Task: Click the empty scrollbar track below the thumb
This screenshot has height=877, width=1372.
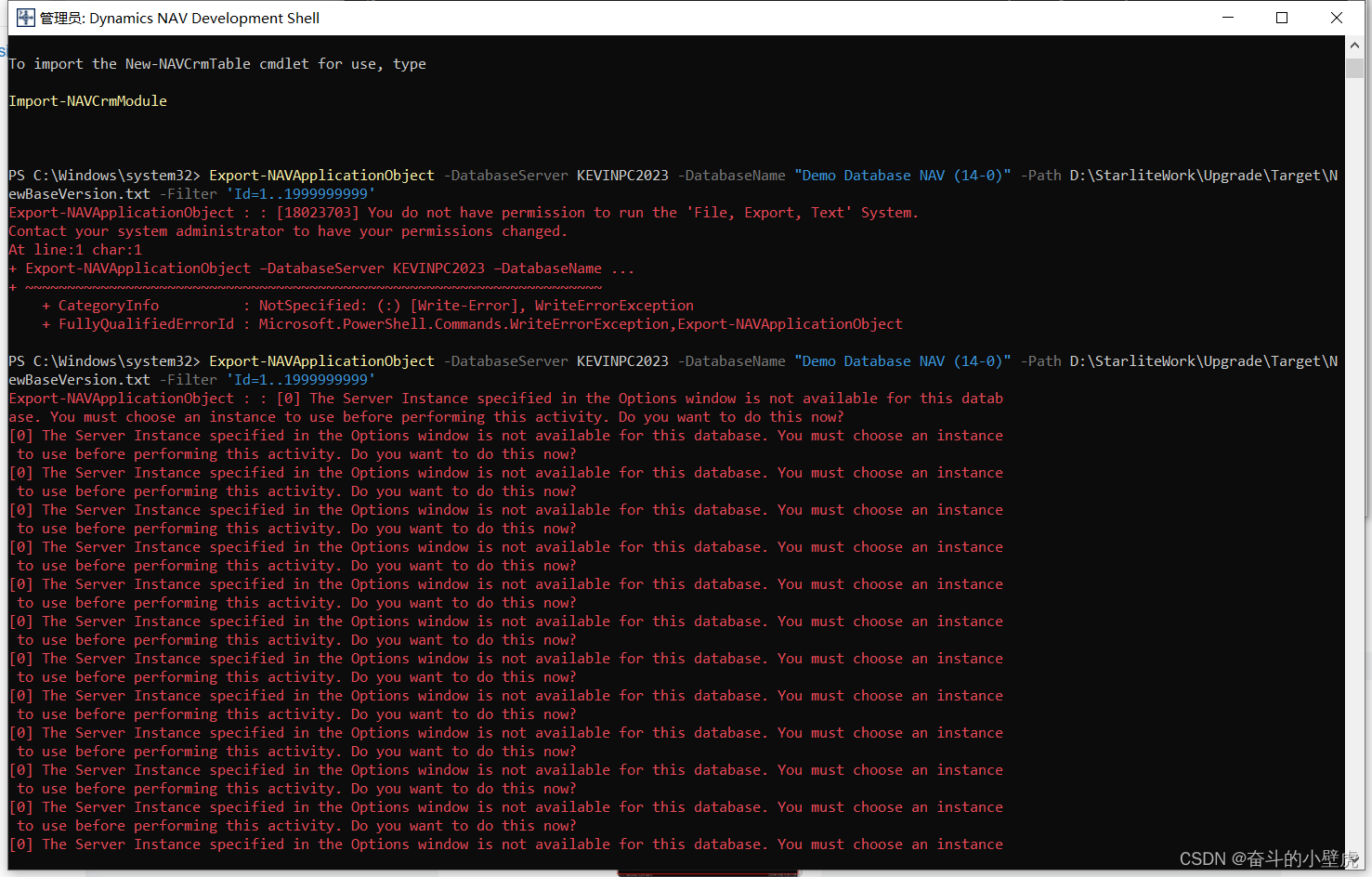Action: click(1353, 465)
